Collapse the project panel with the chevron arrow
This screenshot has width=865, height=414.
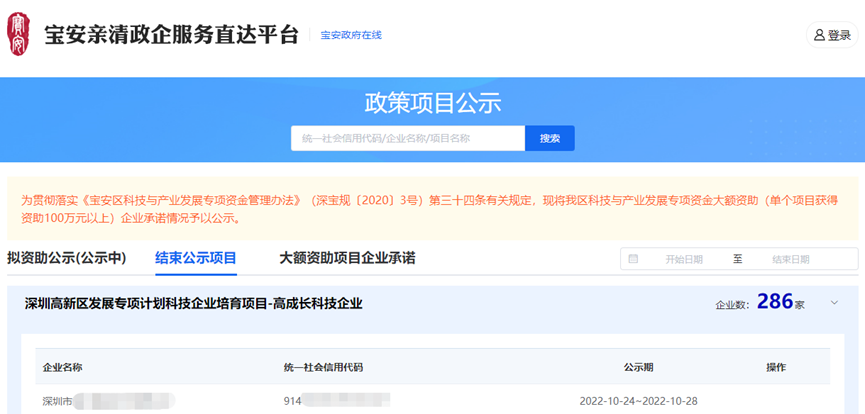point(835,303)
